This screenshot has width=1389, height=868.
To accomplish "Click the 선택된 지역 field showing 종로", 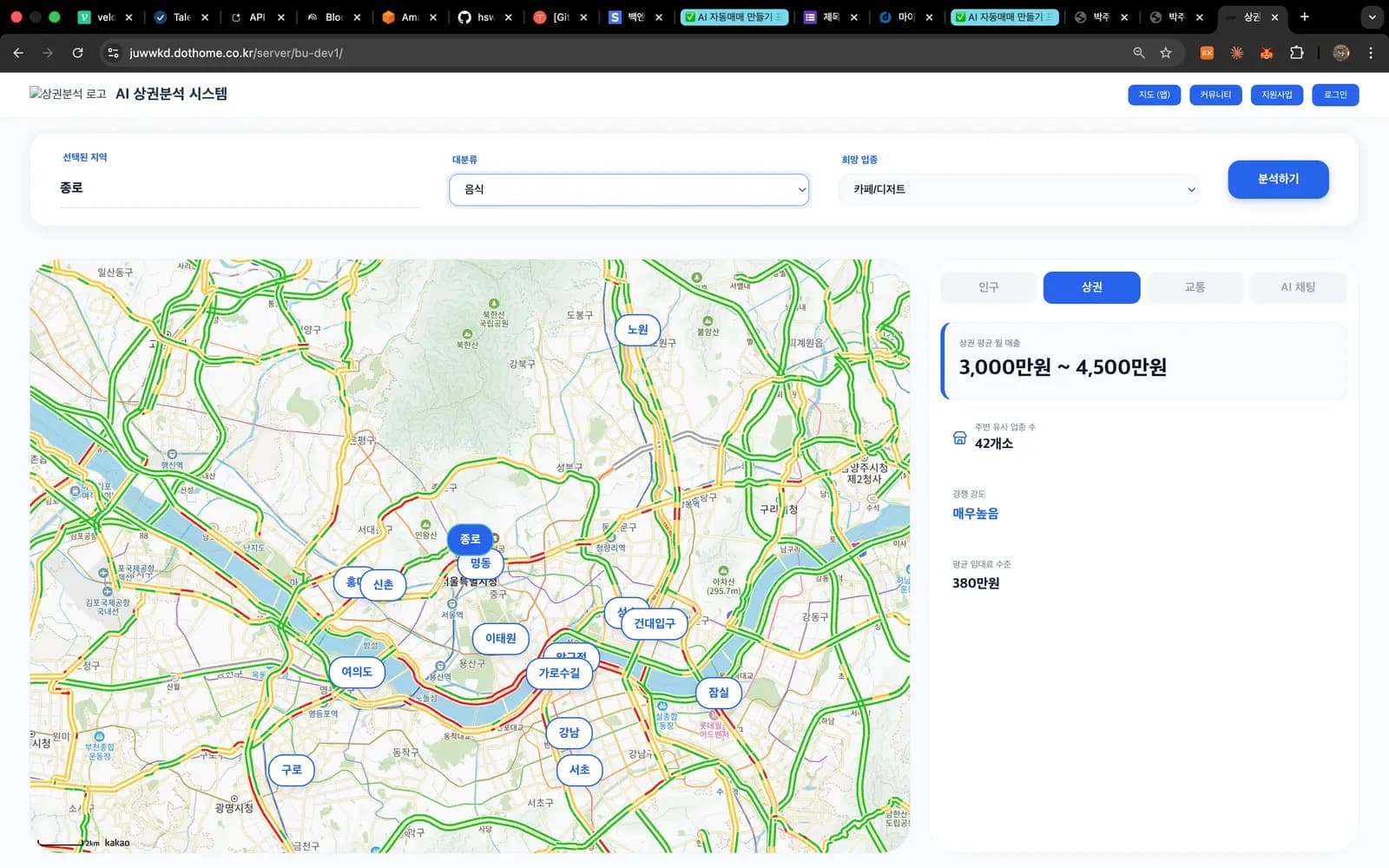I will click(240, 188).
